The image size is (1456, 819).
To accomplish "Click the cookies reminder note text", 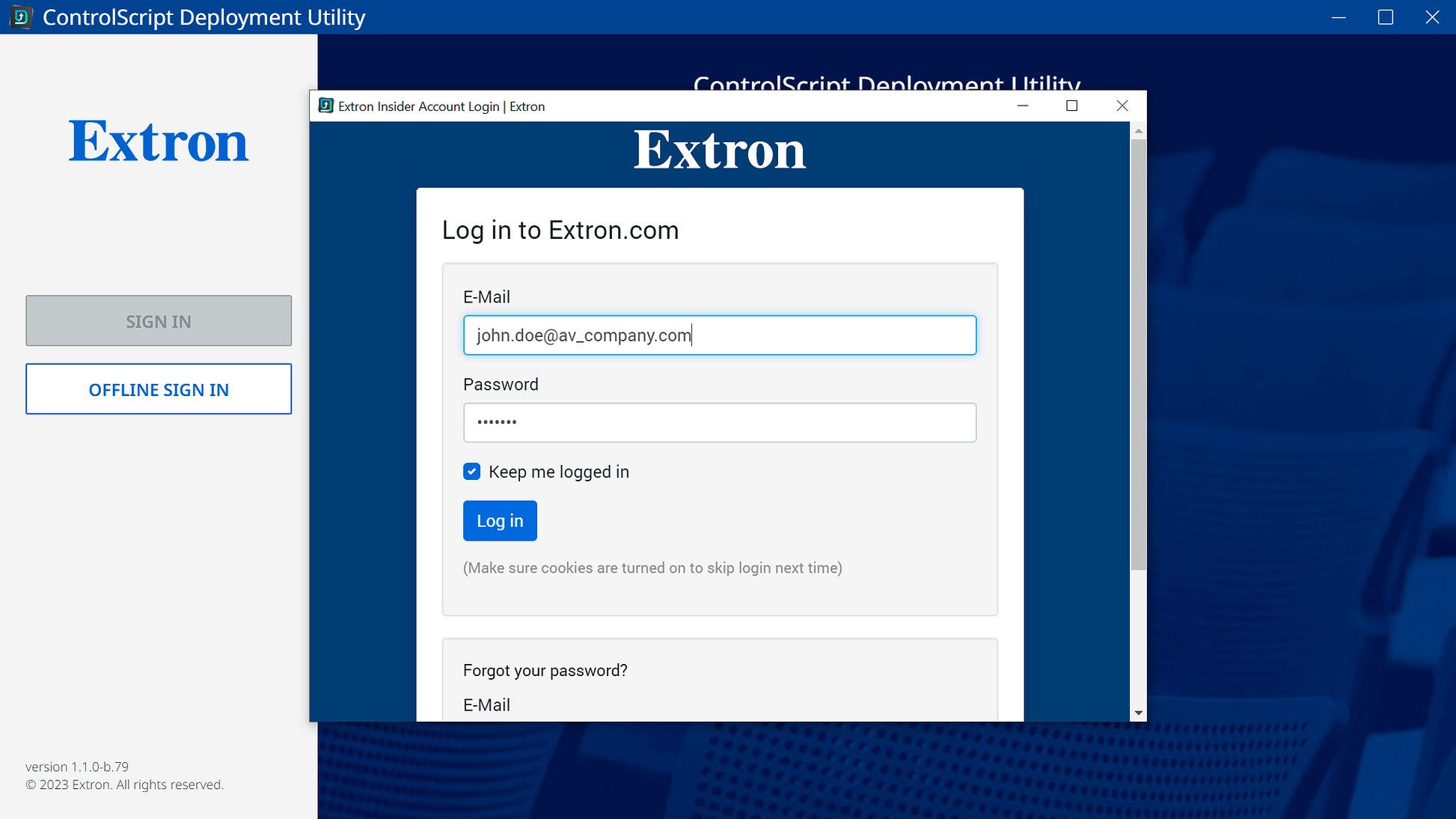I will tap(652, 568).
